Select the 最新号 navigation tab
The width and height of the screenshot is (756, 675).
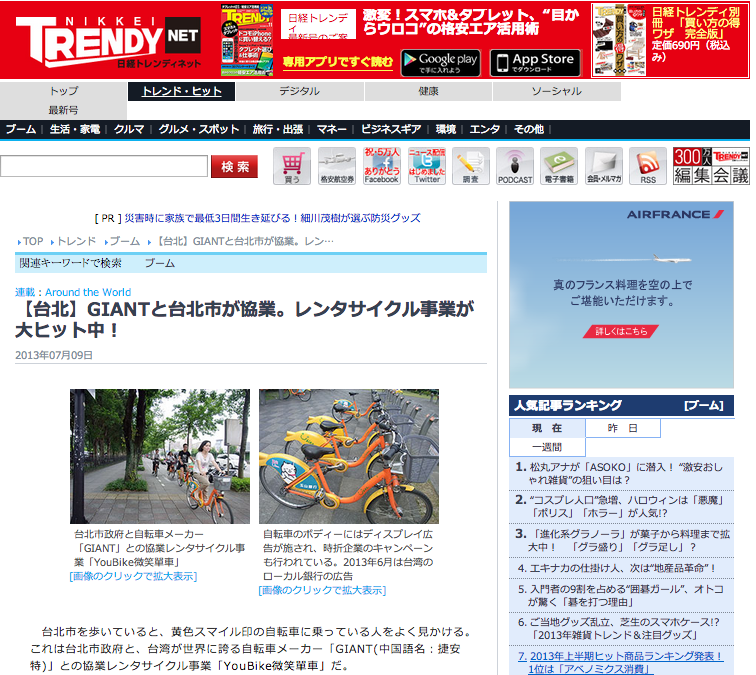(63, 110)
